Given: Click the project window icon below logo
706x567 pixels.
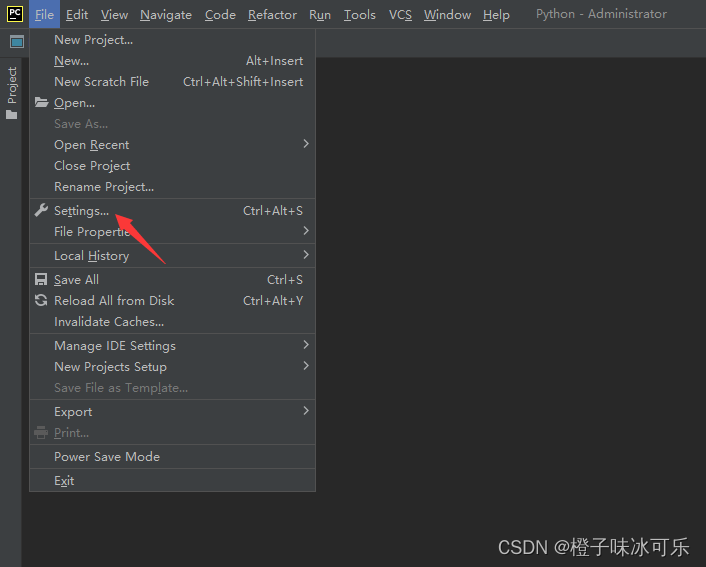Looking at the screenshot, I should 17,42.
